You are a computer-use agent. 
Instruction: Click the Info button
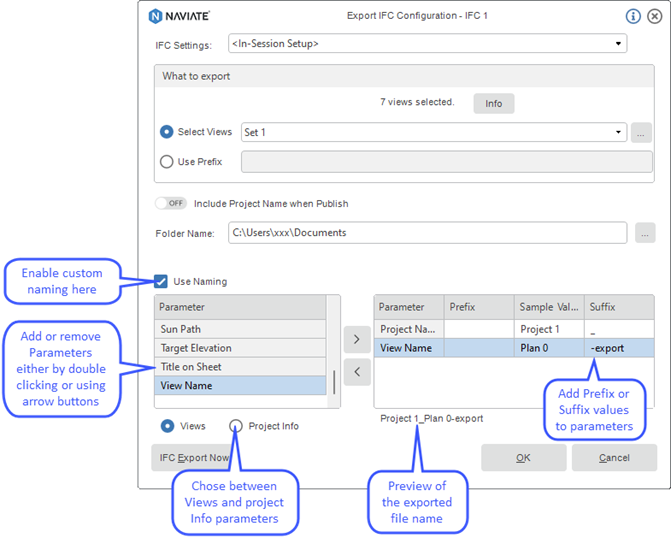pyautogui.click(x=494, y=103)
